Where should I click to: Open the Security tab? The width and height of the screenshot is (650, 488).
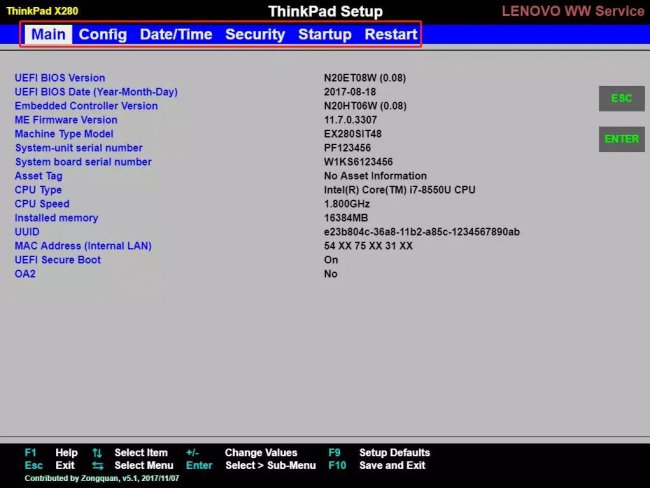(255, 34)
